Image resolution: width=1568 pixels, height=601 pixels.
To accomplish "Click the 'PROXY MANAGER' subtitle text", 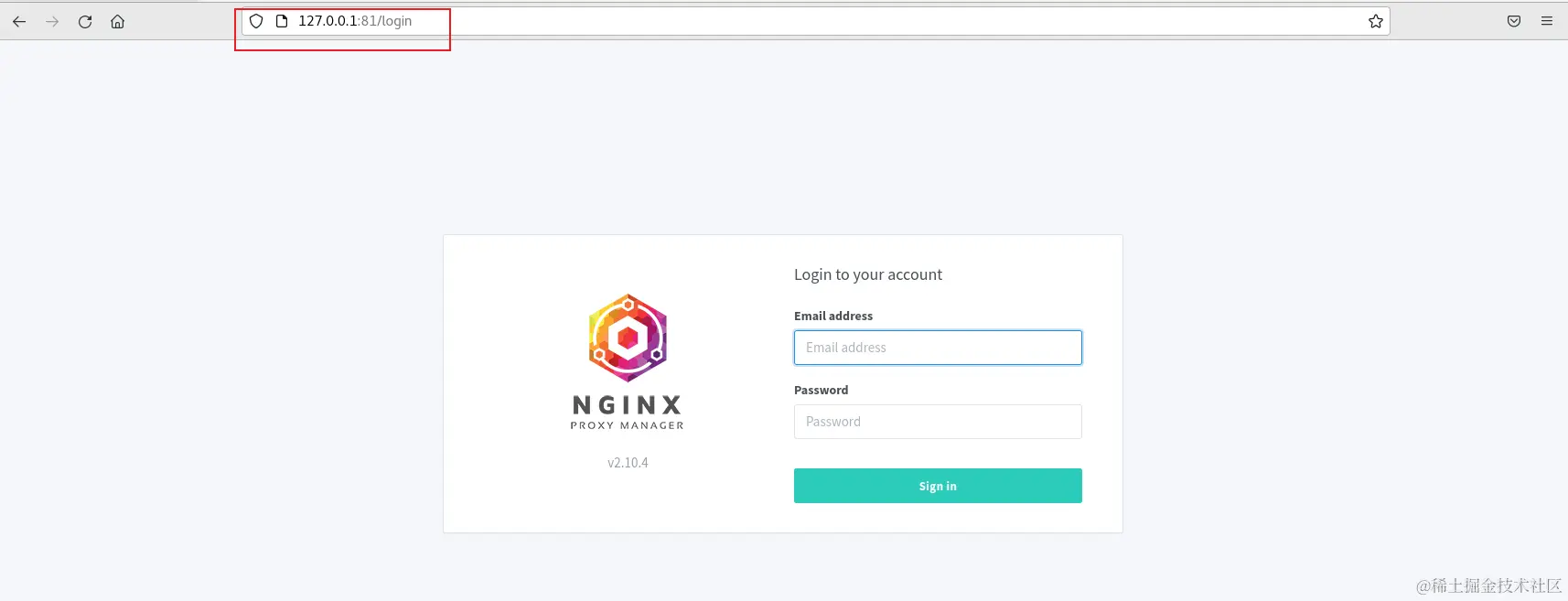I will point(628,425).
